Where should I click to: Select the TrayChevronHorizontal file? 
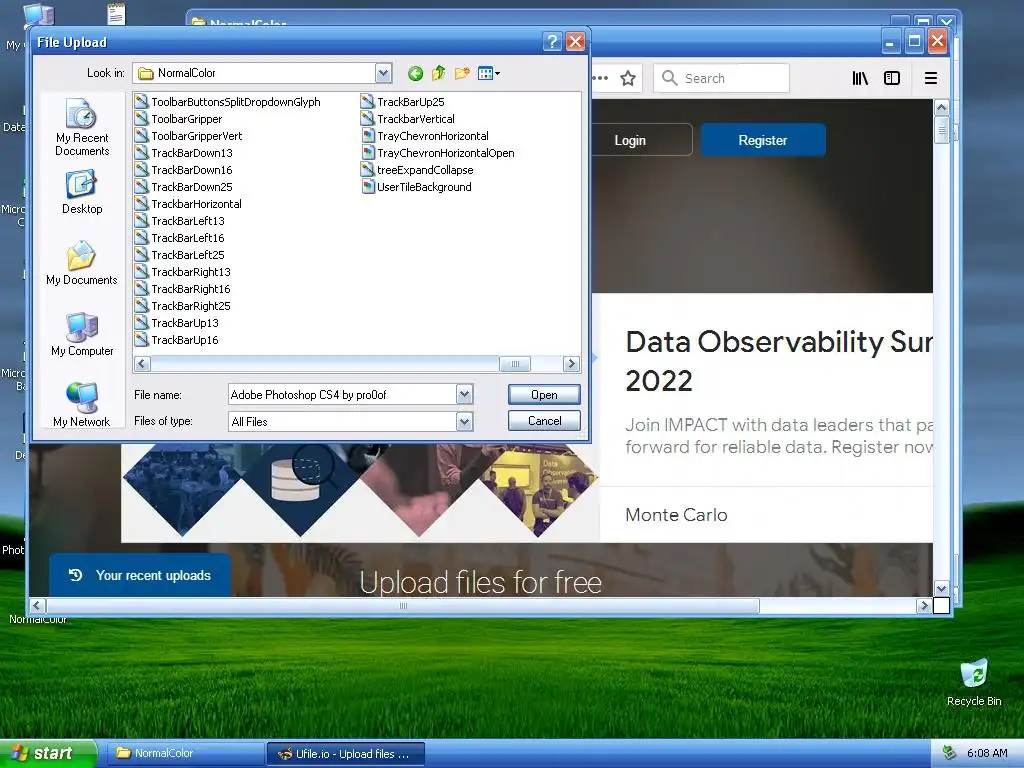click(x=425, y=136)
